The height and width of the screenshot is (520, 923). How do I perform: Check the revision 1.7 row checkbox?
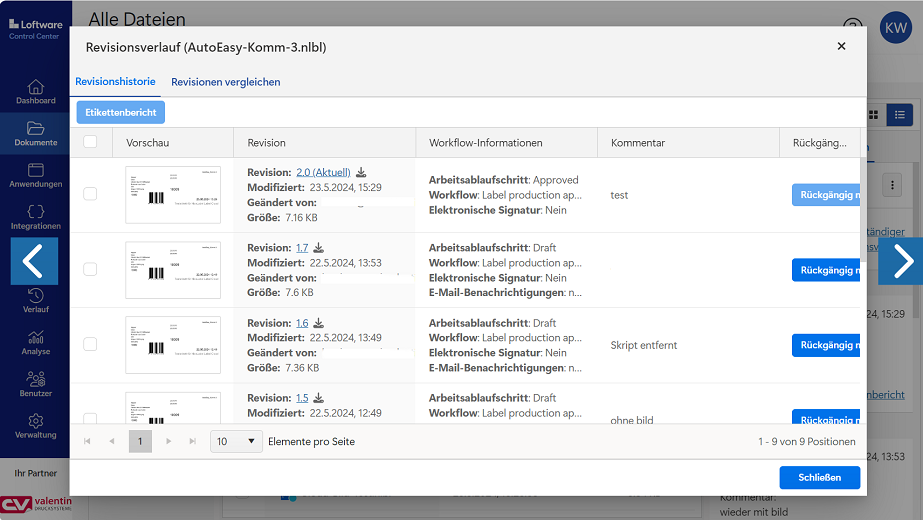click(x=90, y=269)
